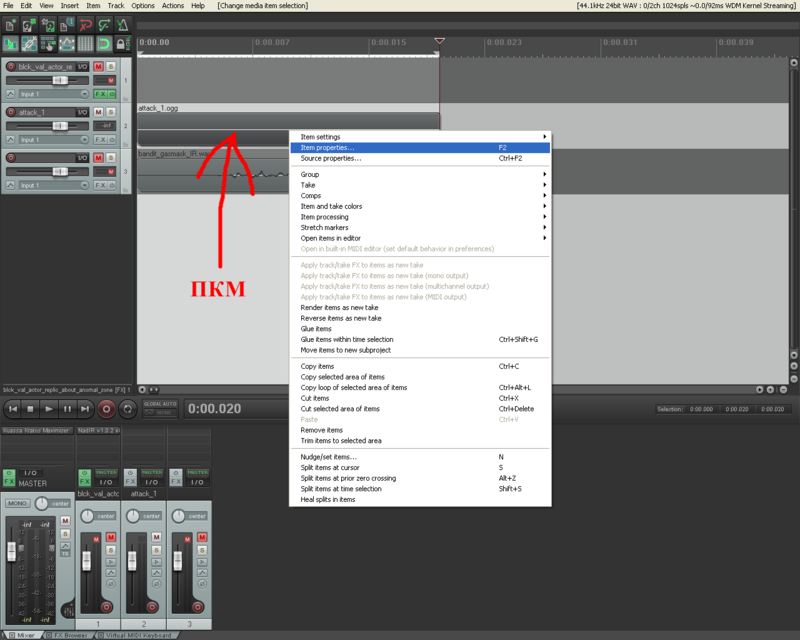Screen dimensions: 800x640
Task: Mute the attack_1 track in track panel
Action: point(99,112)
